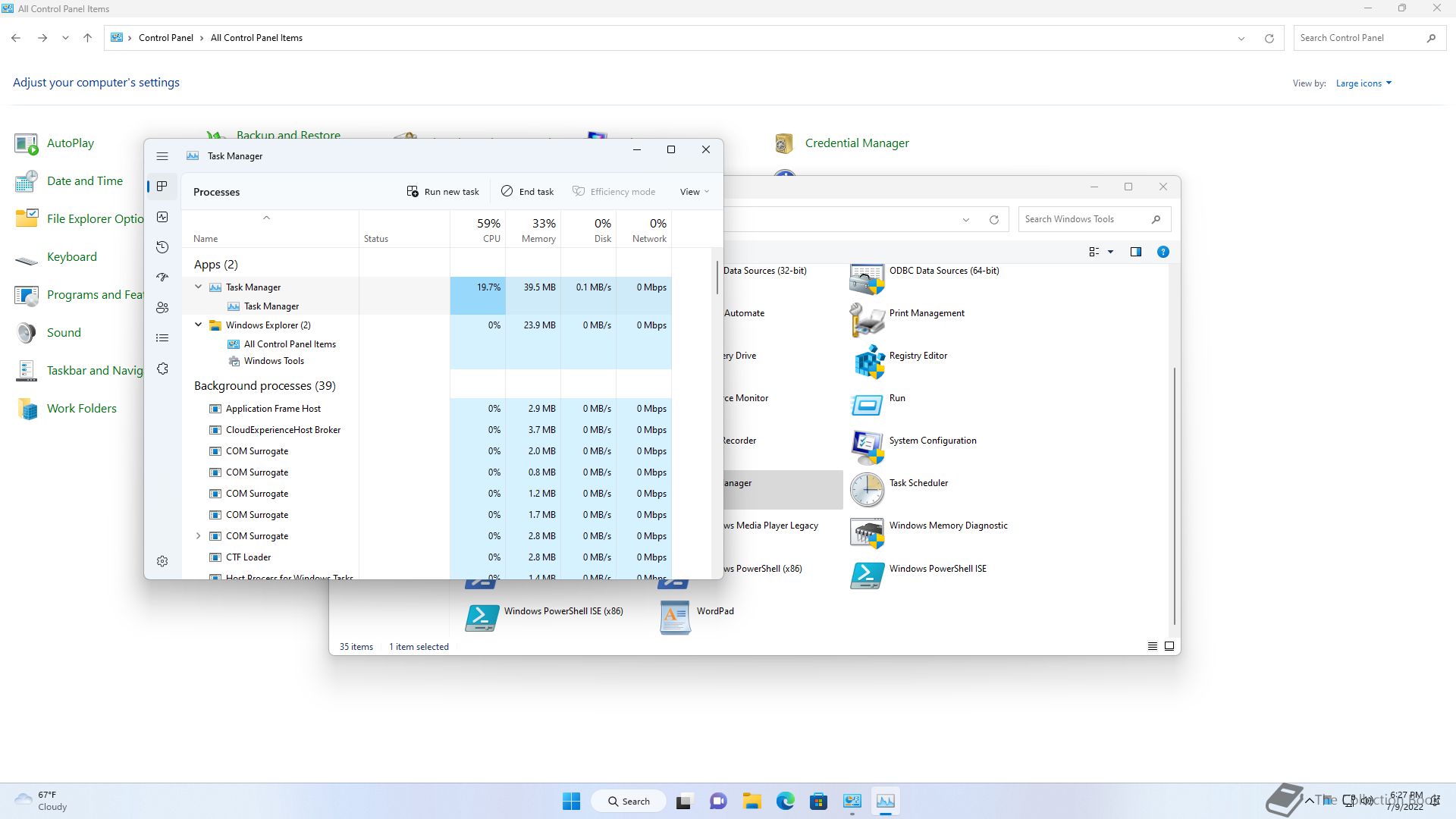This screenshot has height=819, width=1456.
Task: Open App history page in Task Manager sidebar
Action: tap(162, 247)
